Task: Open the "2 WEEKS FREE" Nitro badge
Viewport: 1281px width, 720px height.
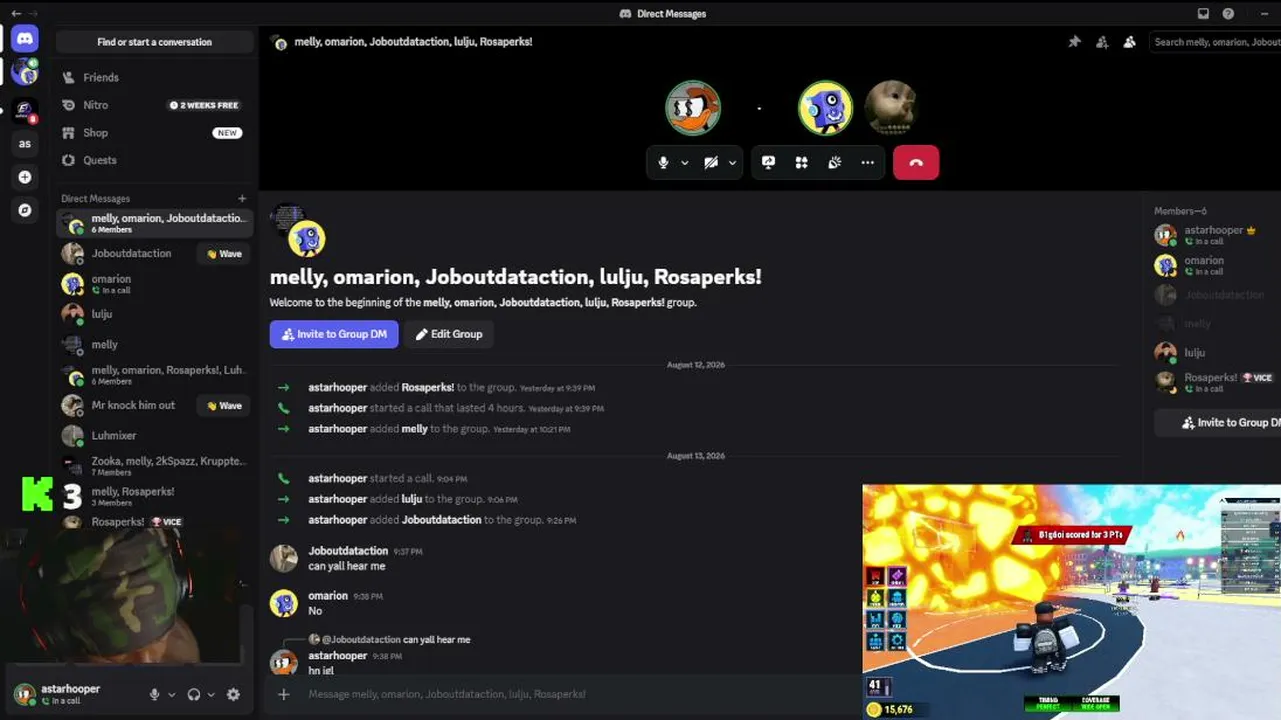Action: [204, 105]
